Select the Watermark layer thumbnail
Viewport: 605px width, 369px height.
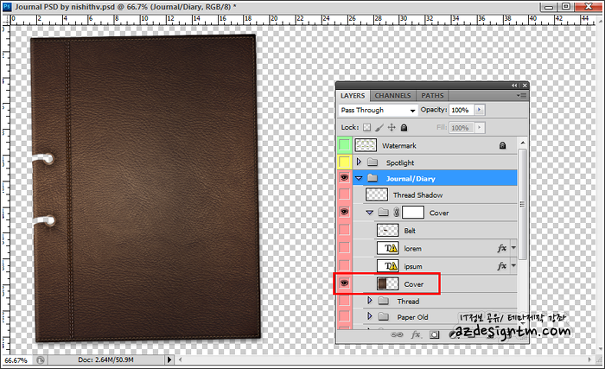pos(365,145)
